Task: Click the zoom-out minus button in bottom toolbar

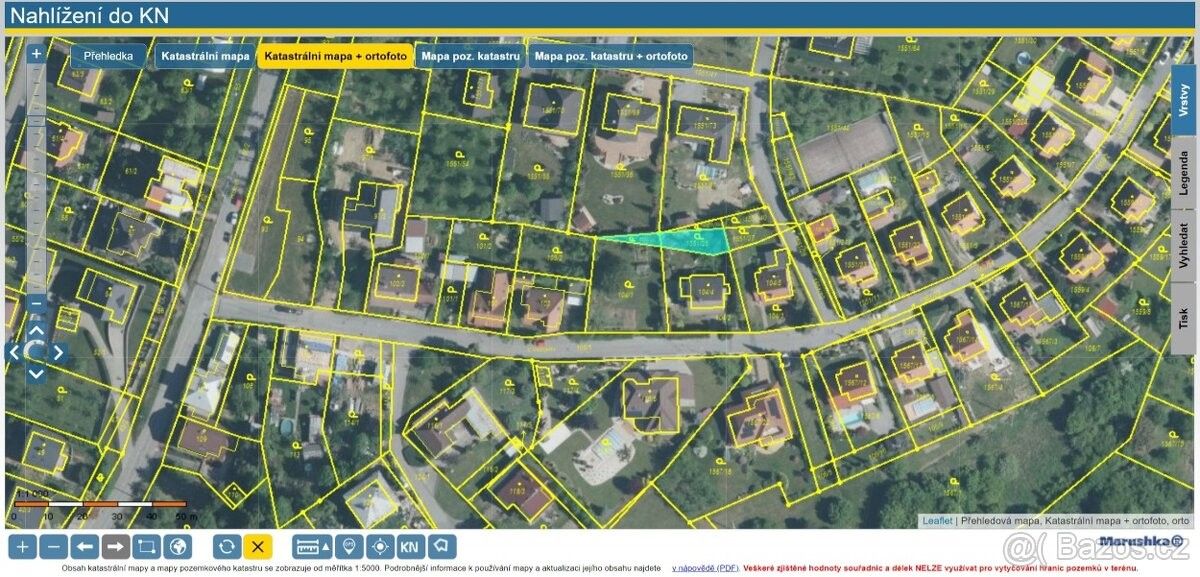Action: point(55,547)
